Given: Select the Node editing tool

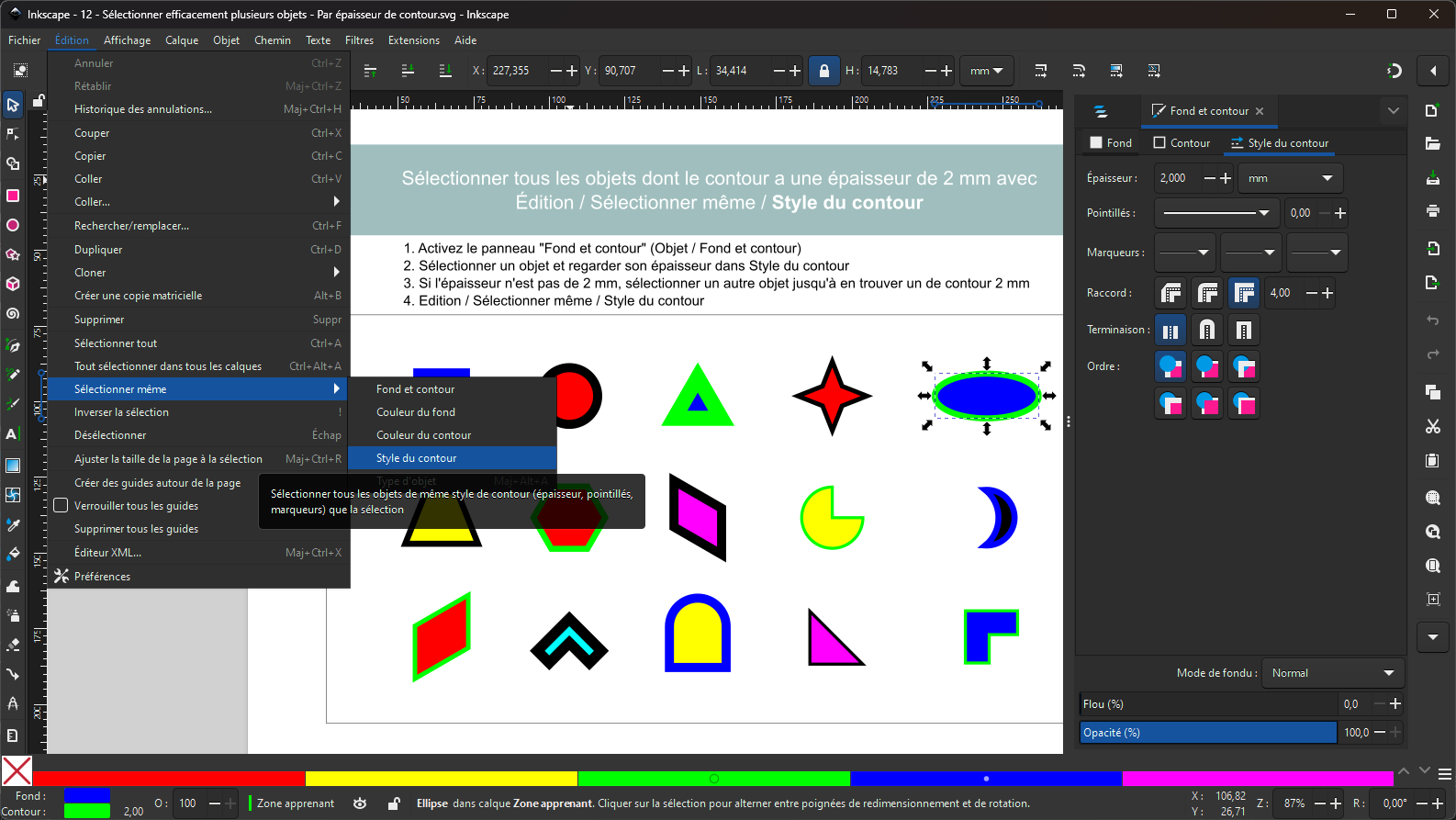Looking at the screenshot, I should pos(13,134).
